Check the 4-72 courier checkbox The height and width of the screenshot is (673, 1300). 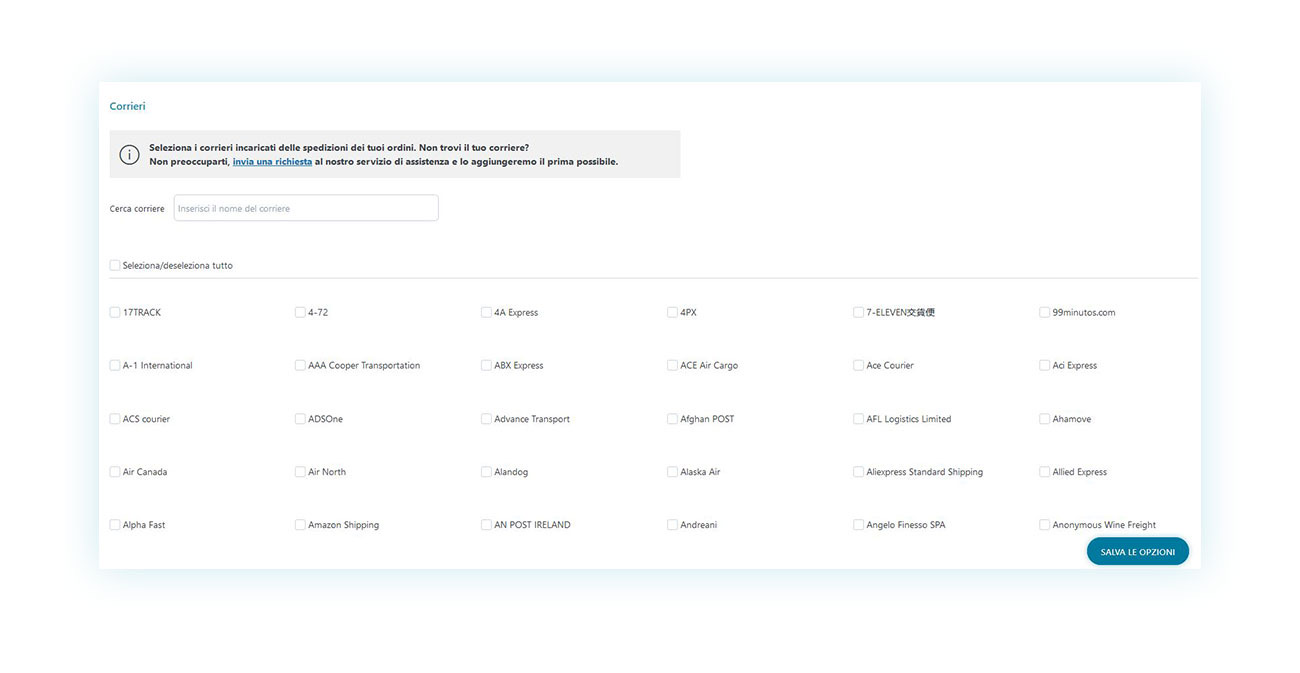point(300,312)
